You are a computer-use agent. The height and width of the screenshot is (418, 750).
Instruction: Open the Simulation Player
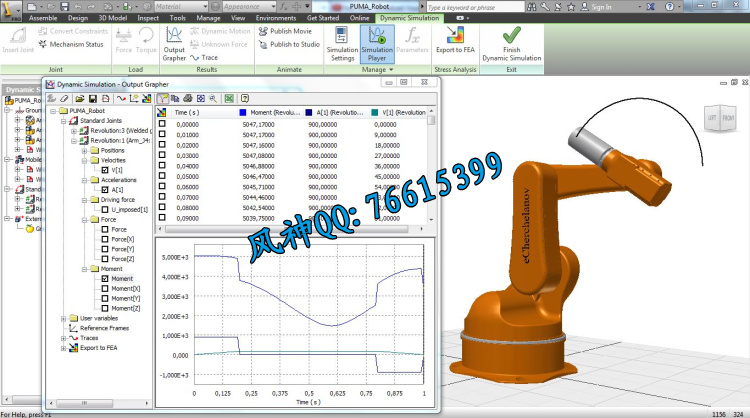coord(377,44)
